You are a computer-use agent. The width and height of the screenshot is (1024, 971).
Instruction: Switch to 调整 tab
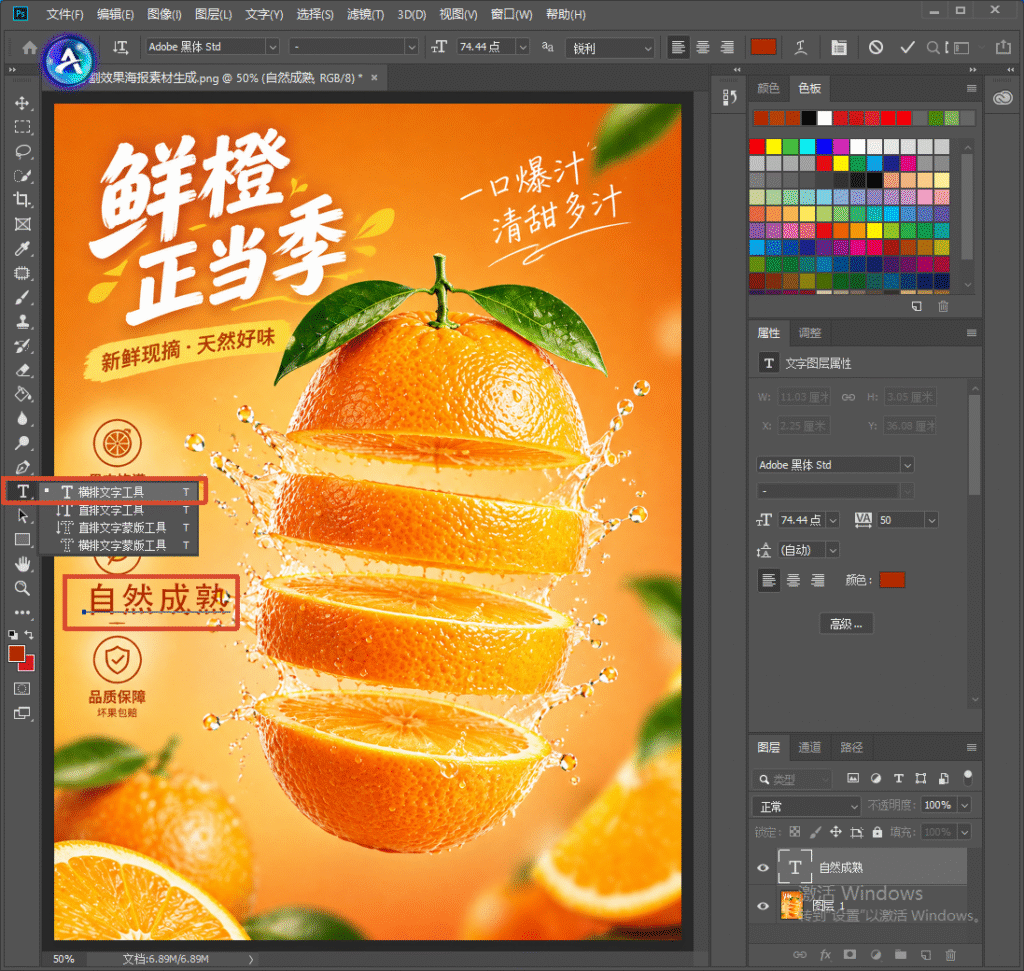[x=810, y=333]
